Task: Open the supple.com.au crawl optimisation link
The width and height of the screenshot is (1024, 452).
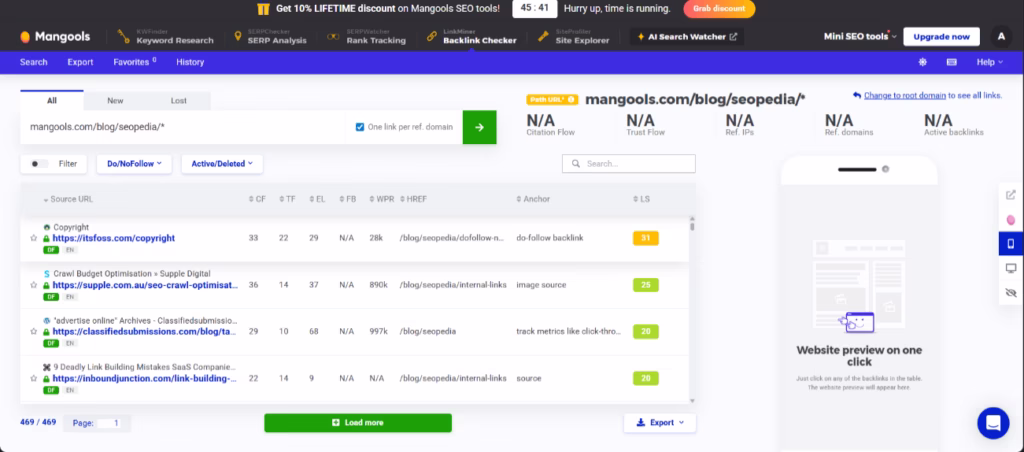Action: [x=145, y=285]
